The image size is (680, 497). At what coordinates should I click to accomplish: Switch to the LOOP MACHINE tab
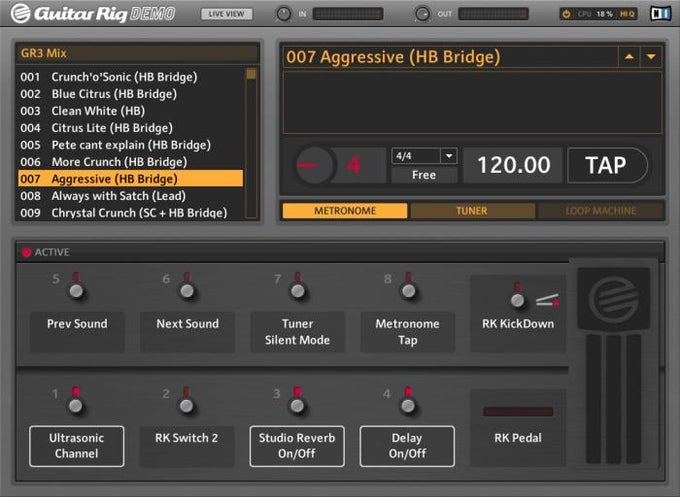601,211
